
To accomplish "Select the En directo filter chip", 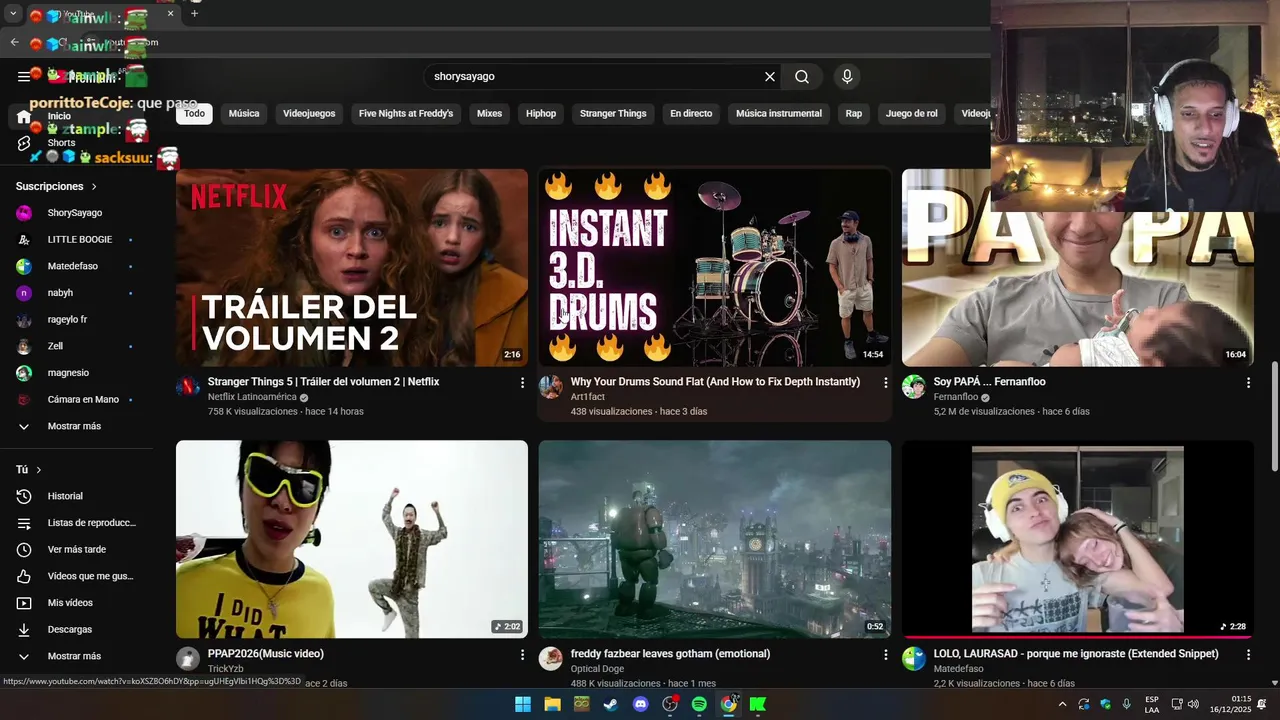I will click(691, 113).
